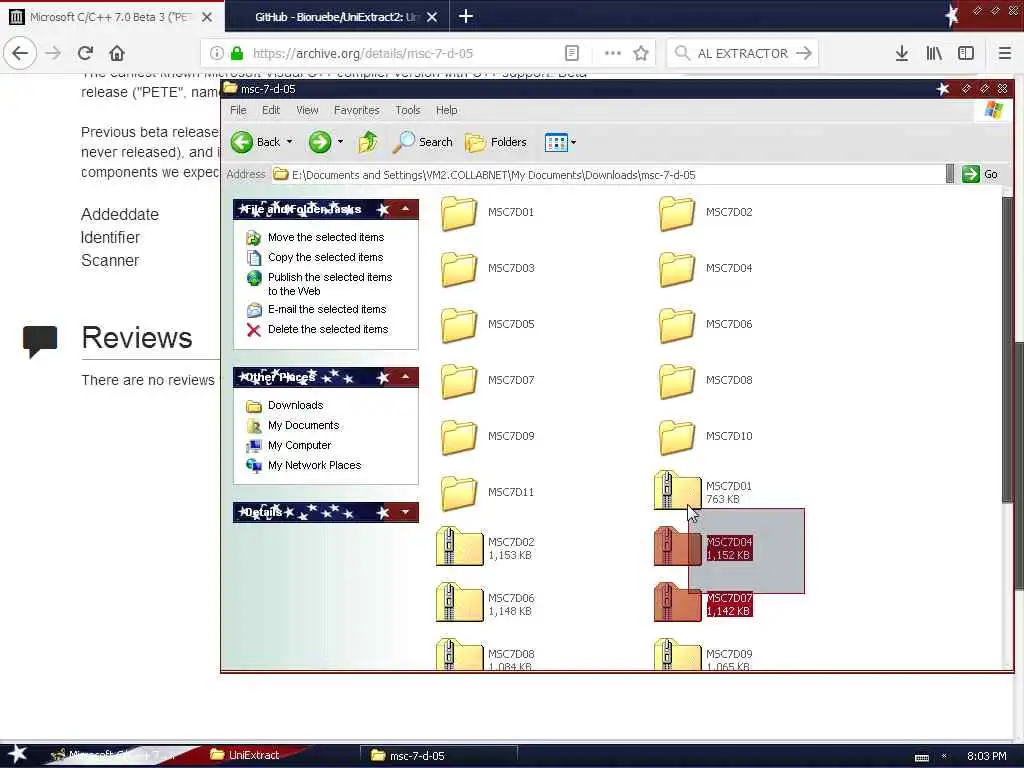
Task: Select MSC7D07 zip archive 1,142 KB
Action: click(x=677, y=603)
